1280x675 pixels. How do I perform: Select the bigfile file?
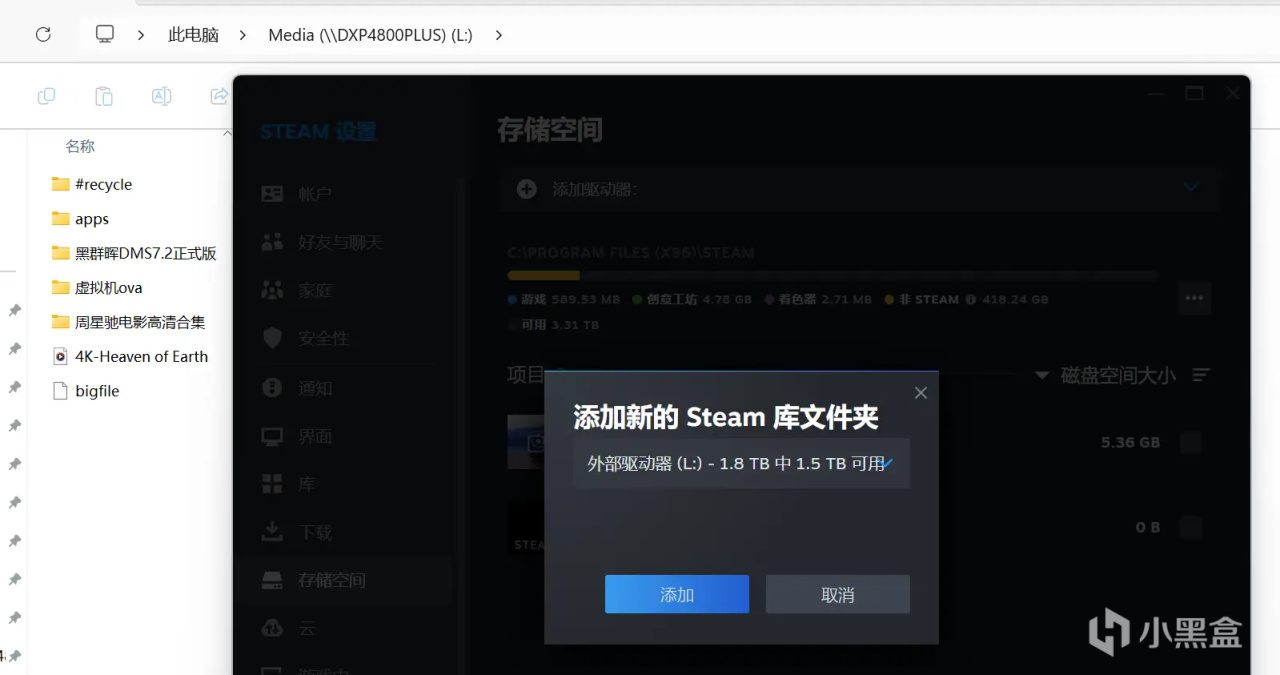(x=97, y=391)
